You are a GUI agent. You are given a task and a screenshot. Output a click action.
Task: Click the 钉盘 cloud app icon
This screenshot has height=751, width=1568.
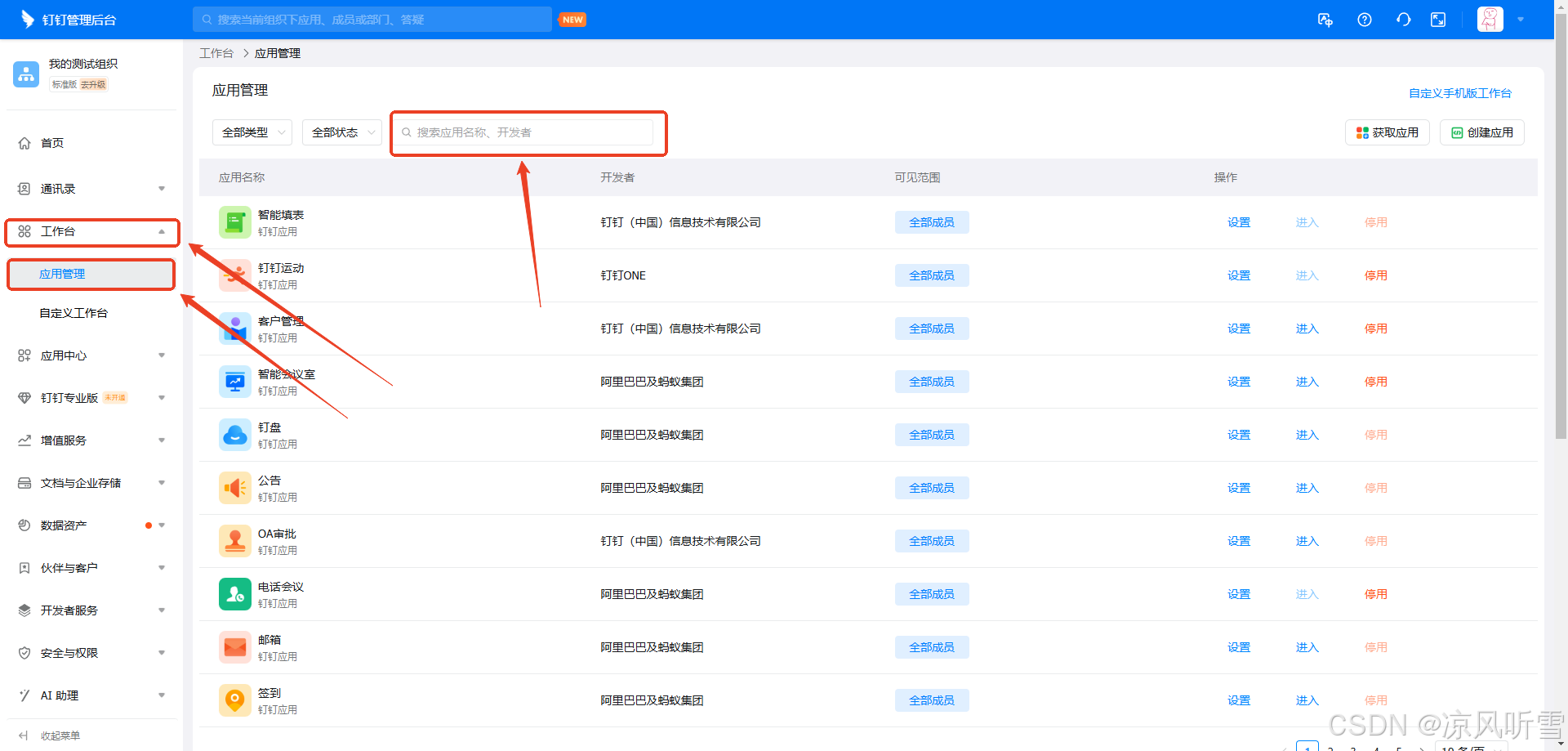click(235, 435)
